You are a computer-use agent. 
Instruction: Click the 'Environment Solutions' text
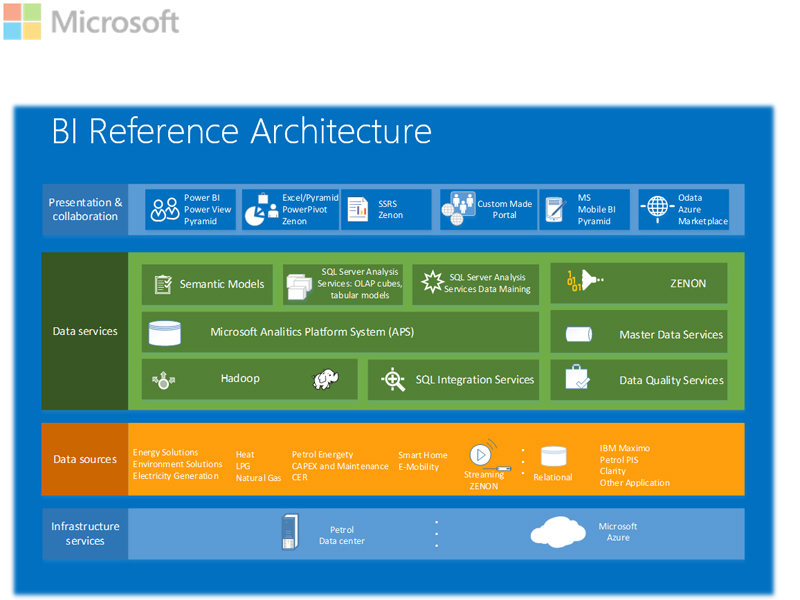(178, 464)
